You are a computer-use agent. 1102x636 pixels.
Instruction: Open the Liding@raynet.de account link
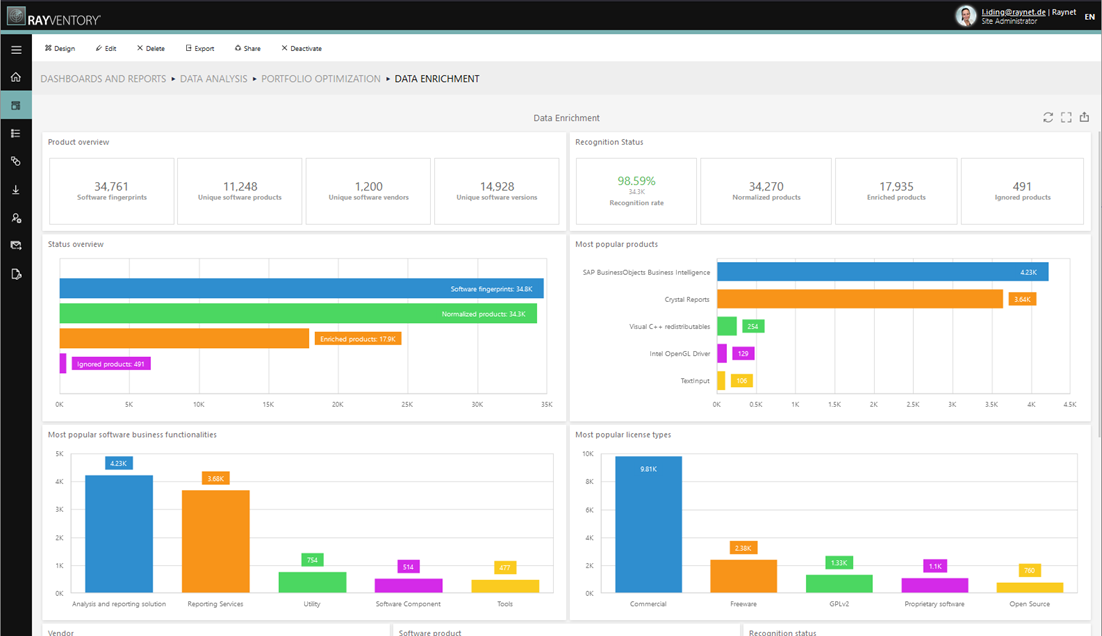point(1013,11)
